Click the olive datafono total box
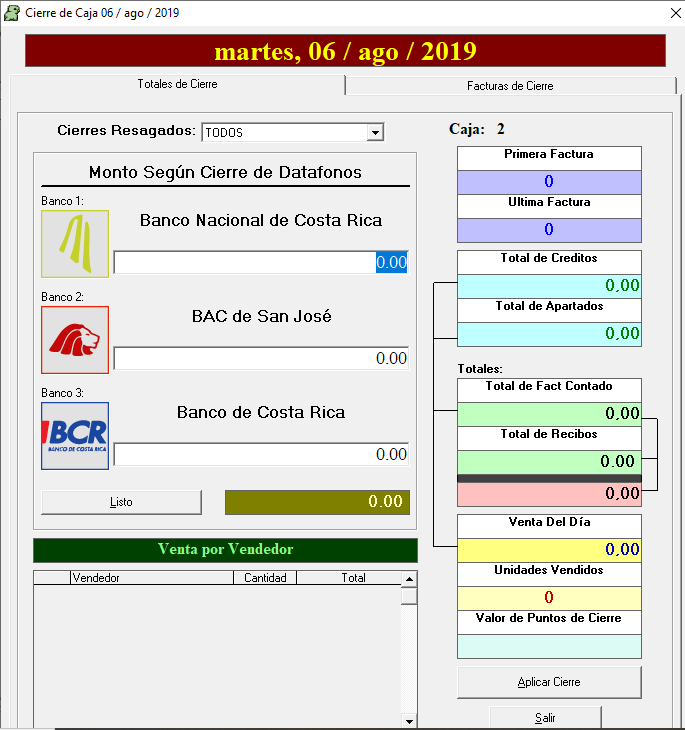 (317, 502)
